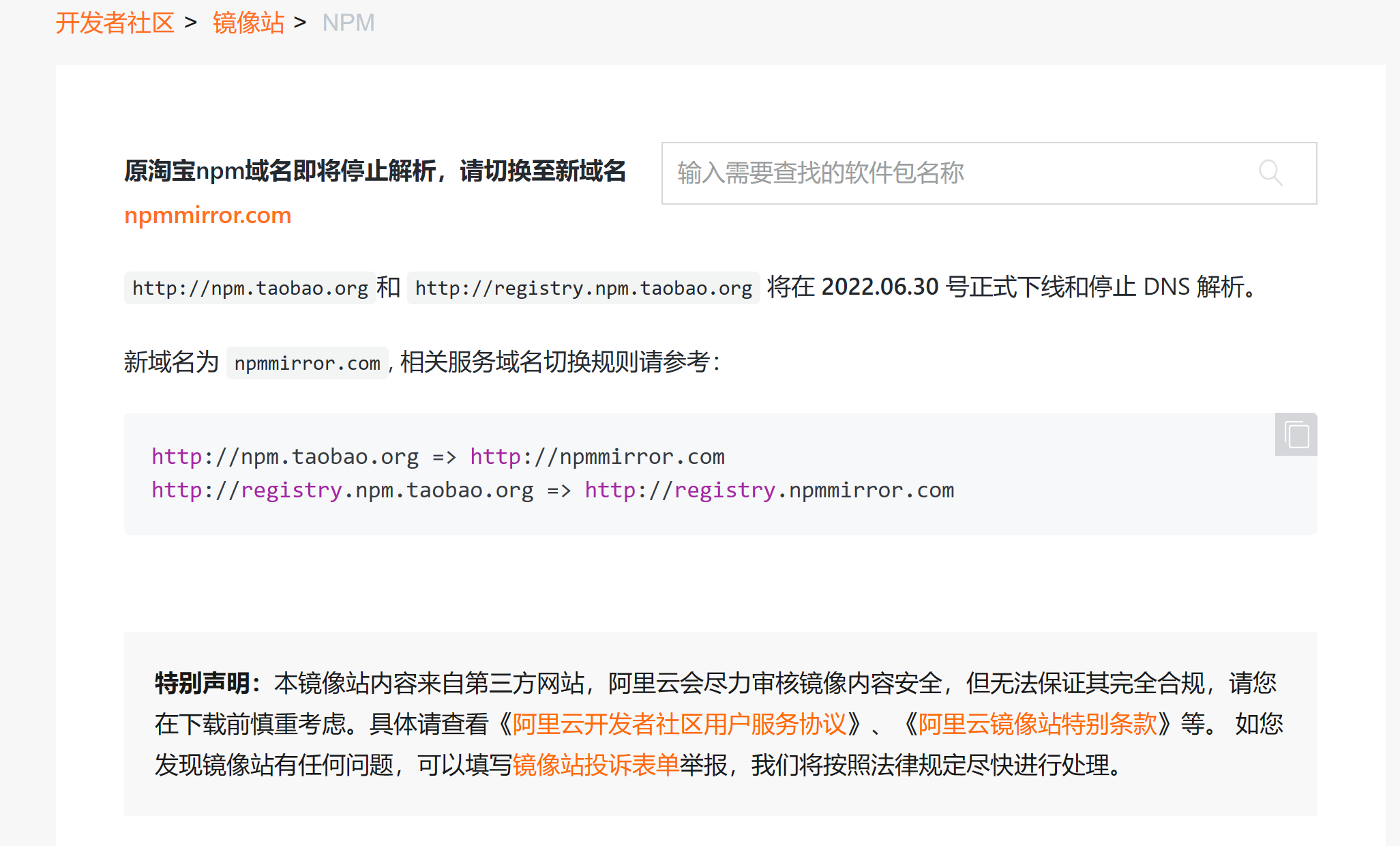Open 镜像站投诉表单 complaint form link
1400x846 pixels.
pos(596,765)
